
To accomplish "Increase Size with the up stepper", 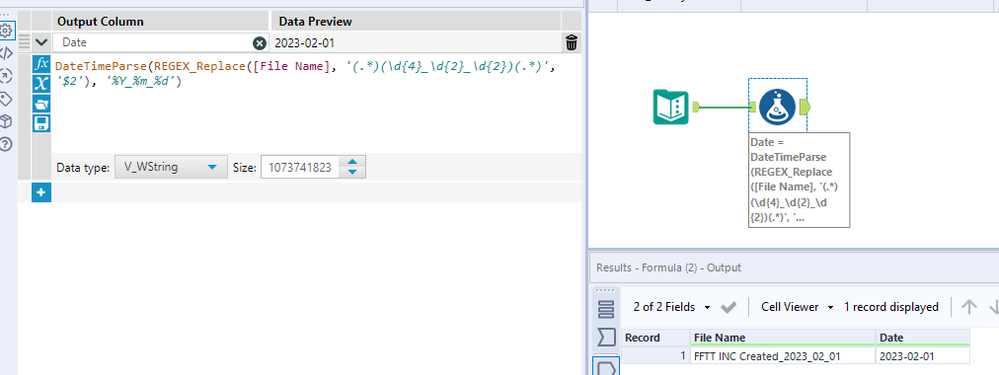I will 353,162.
